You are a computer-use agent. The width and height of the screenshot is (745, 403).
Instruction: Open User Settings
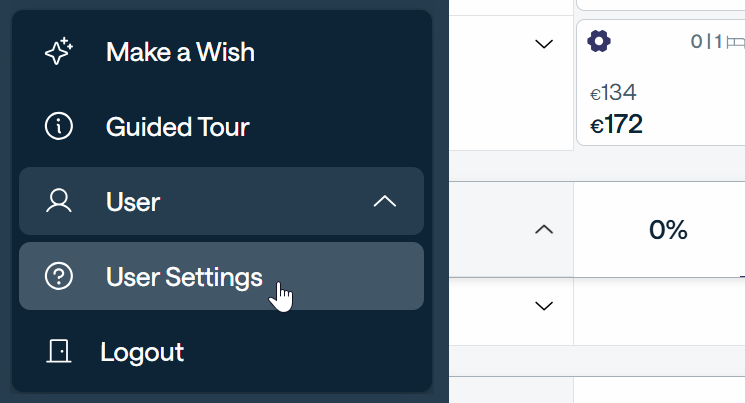pos(184,277)
